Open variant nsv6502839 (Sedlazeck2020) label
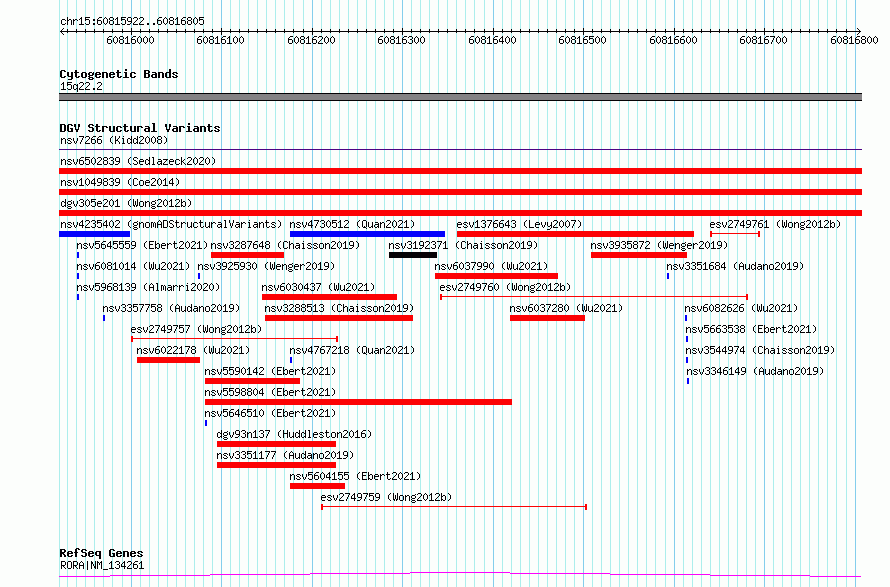 [x=138, y=161]
